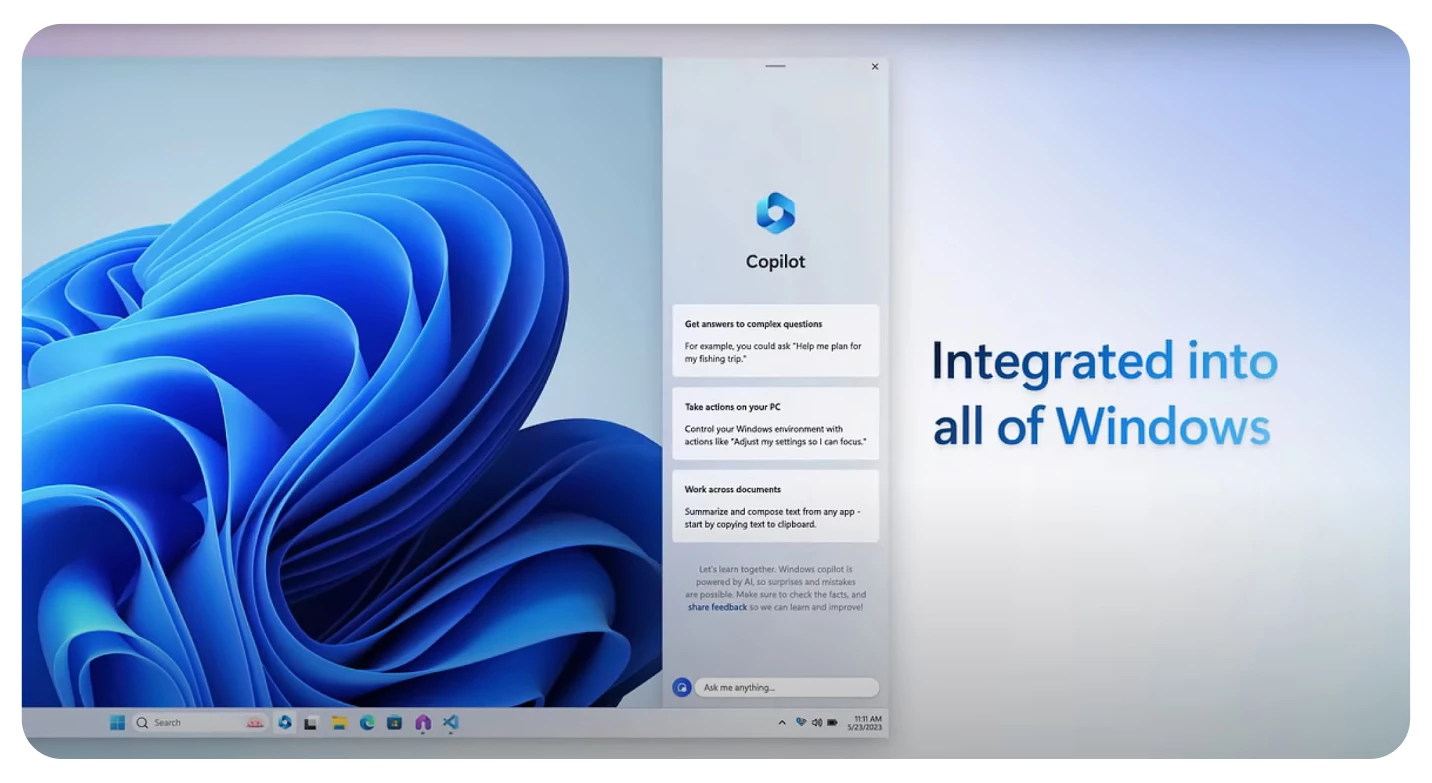
Task: Click the volume speaker icon
Action: [816, 722]
